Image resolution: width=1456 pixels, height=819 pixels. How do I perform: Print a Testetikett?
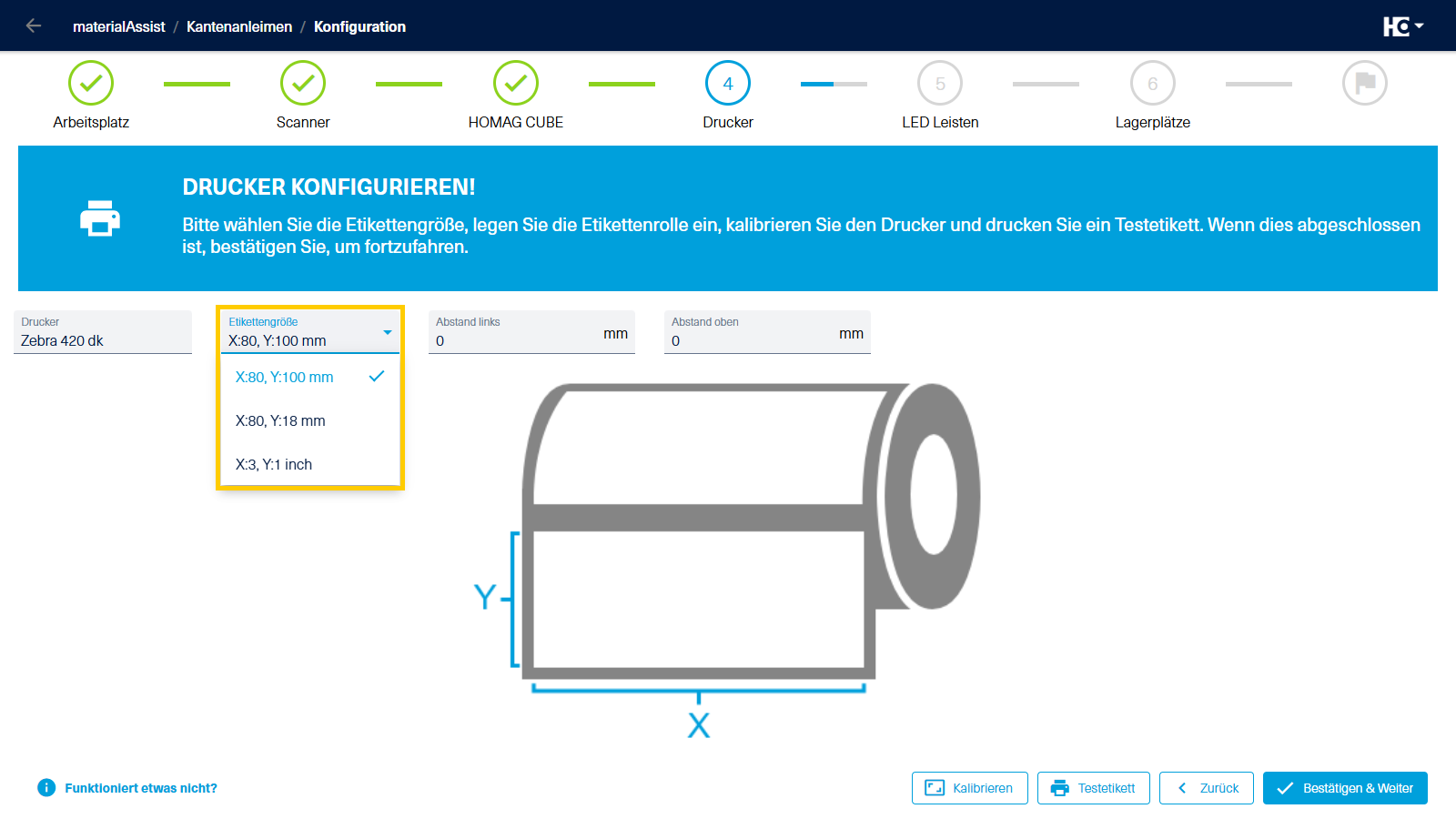click(x=1094, y=788)
